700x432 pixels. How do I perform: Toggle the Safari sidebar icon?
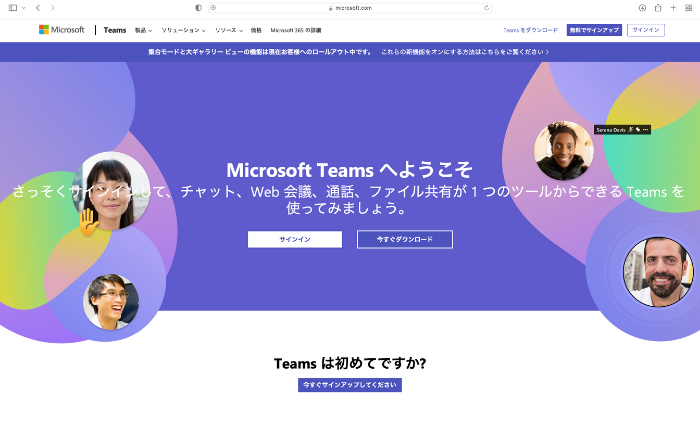click(13, 8)
